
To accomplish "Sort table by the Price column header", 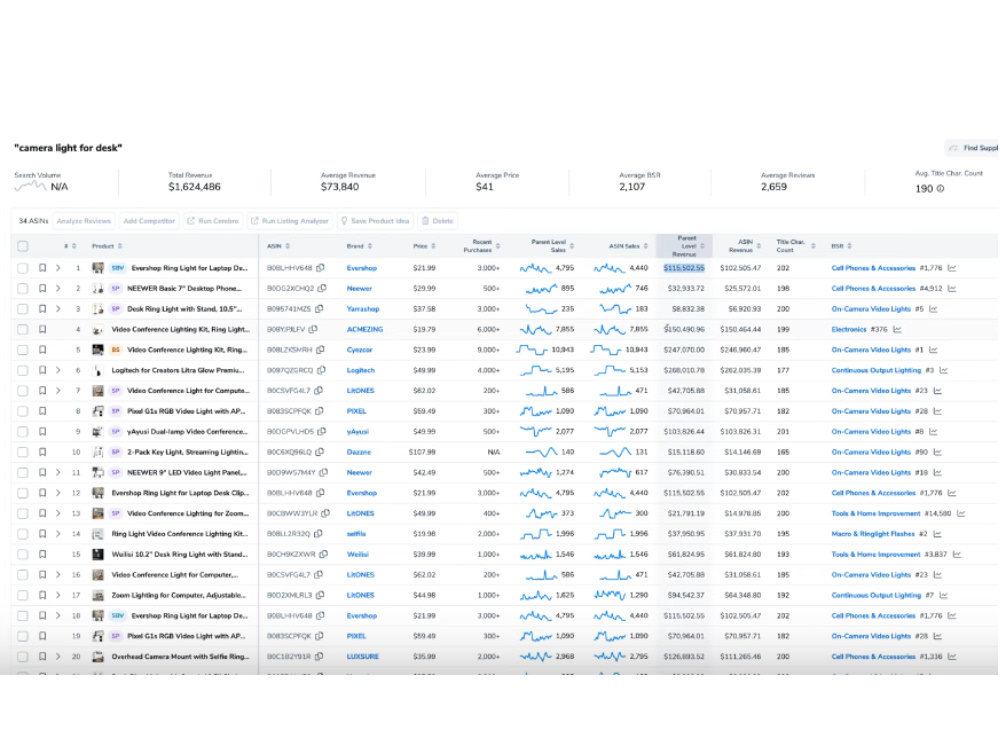I will coord(424,246).
